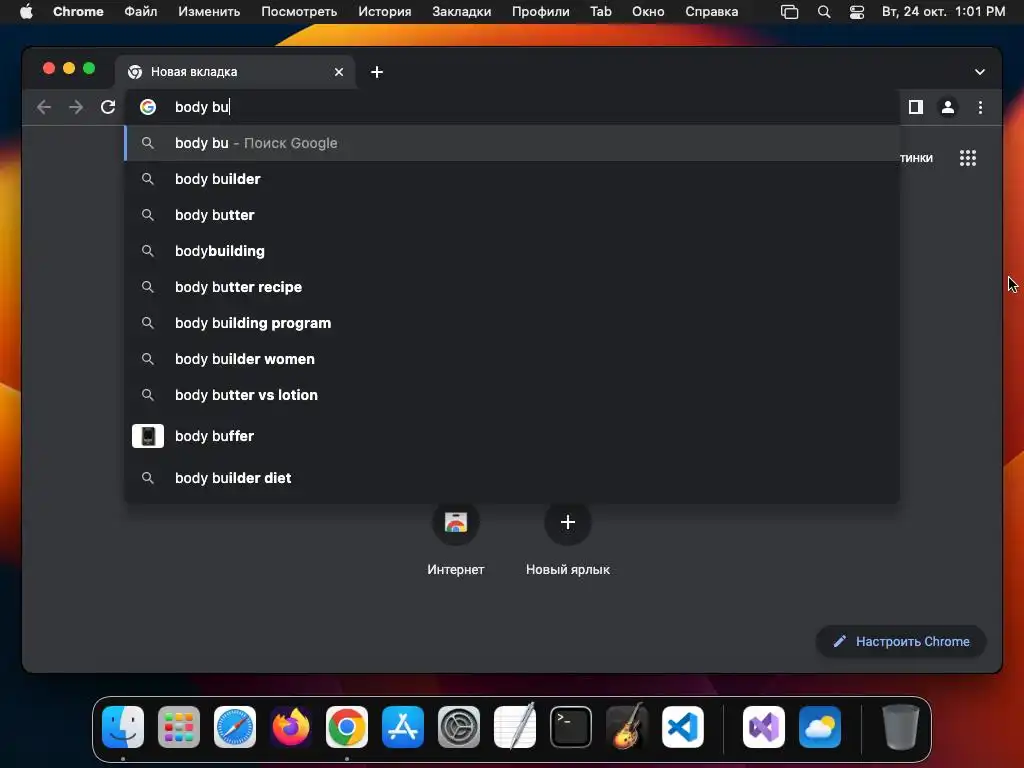Open Control Center in menu bar
Image resolution: width=1024 pixels, height=768 pixels.
(857, 12)
